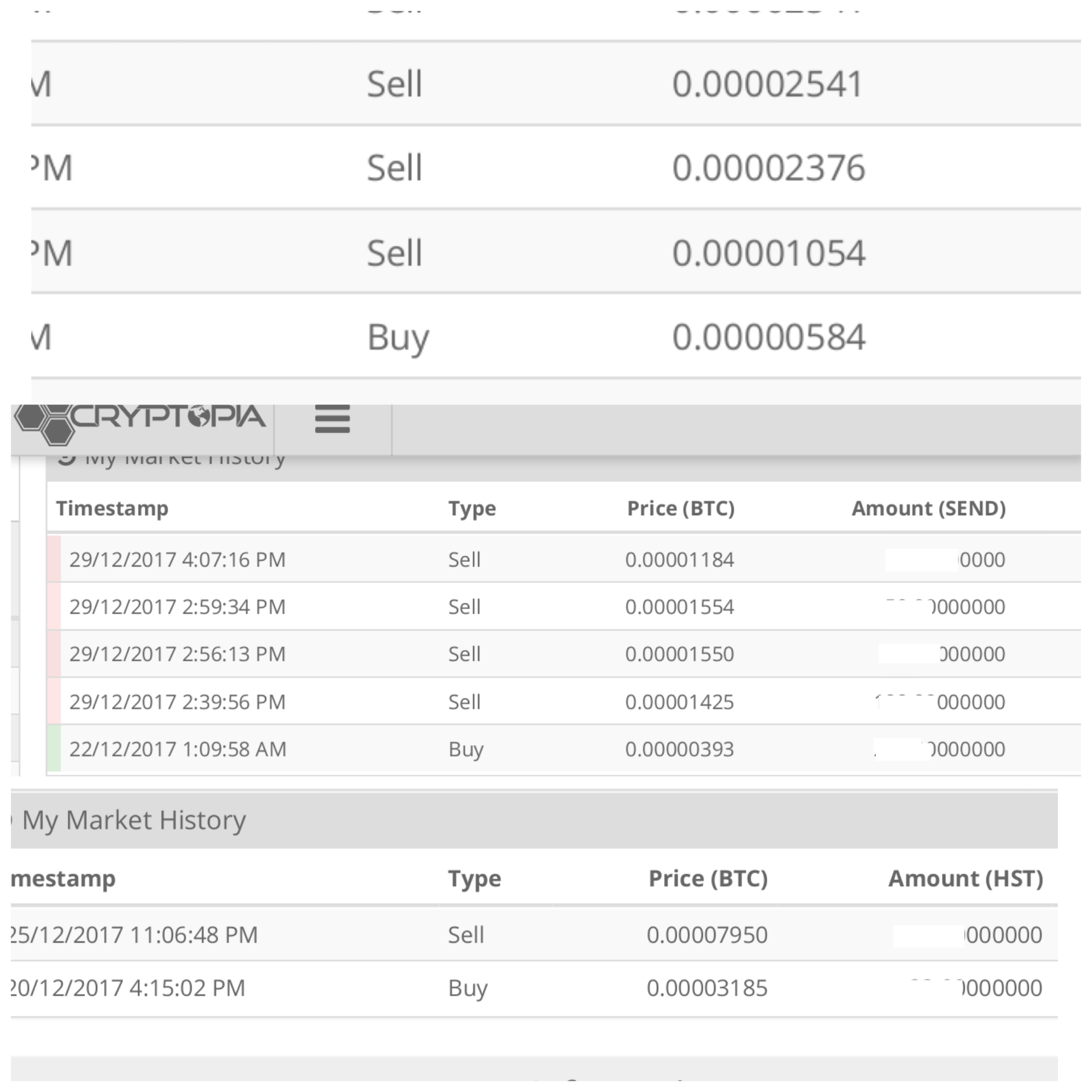Viewport: 1092px width, 1092px height.
Task: Sort HST table by Price (BTC) header
Action: (708, 879)
